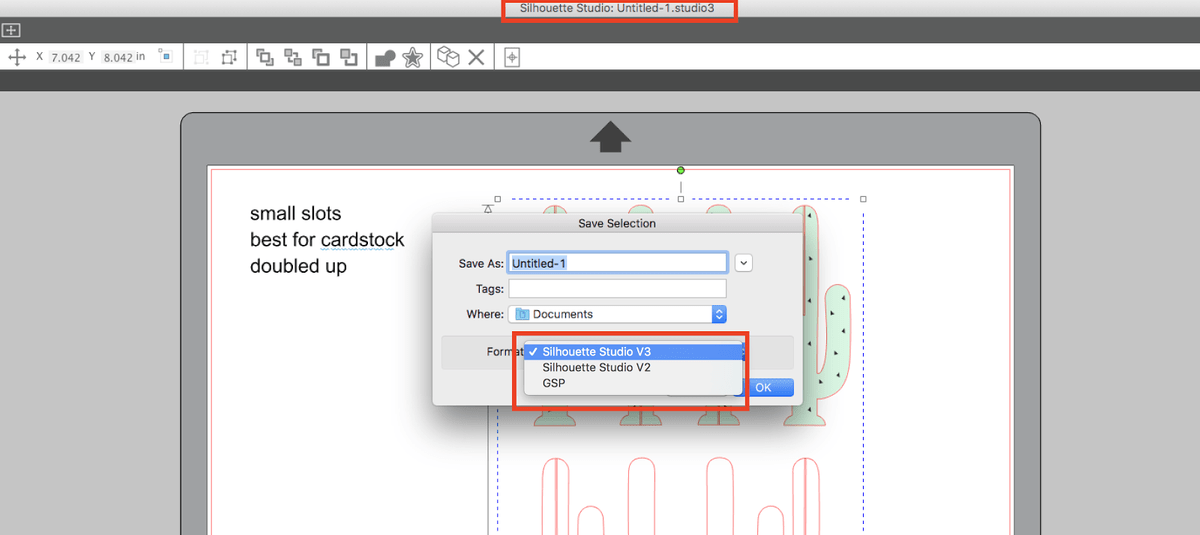Select the GSP format option

coord(633,383)
